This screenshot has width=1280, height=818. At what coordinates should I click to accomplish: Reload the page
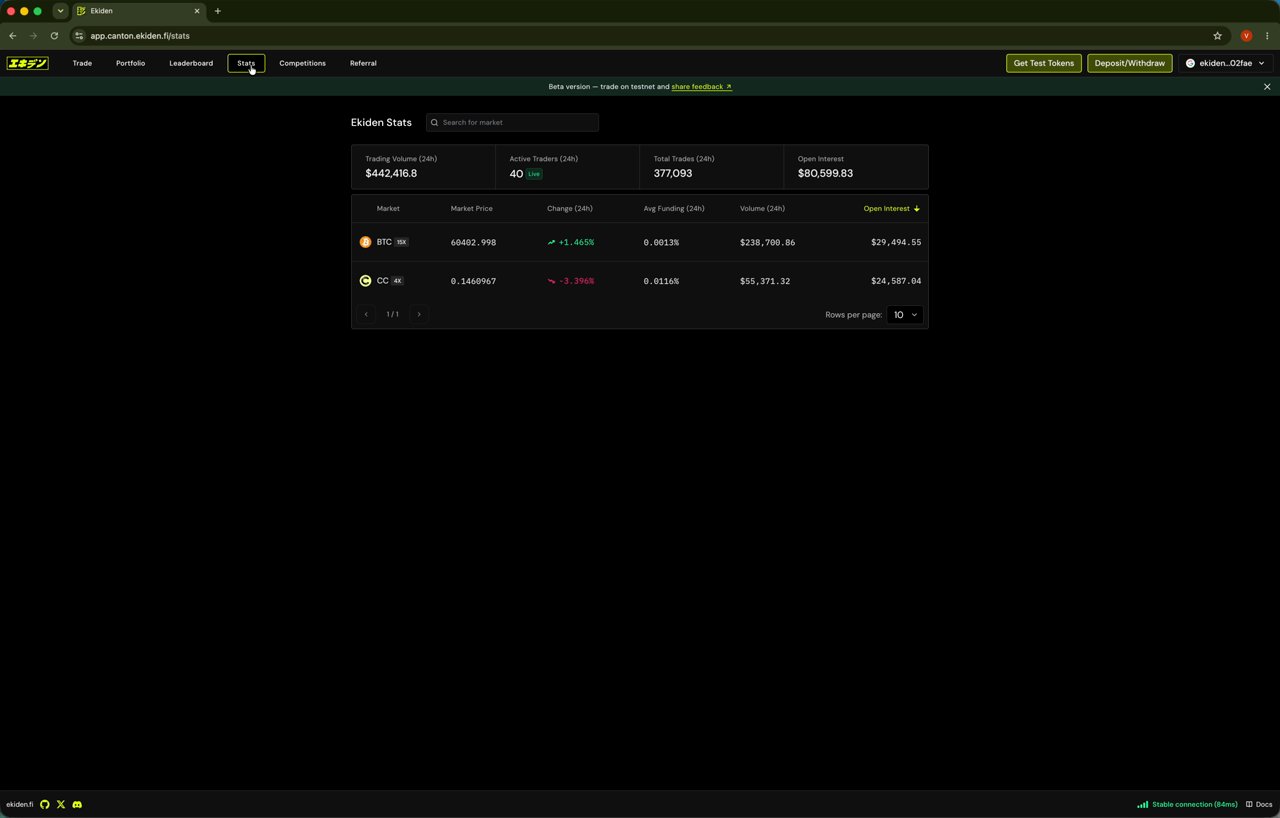[54, 36]
